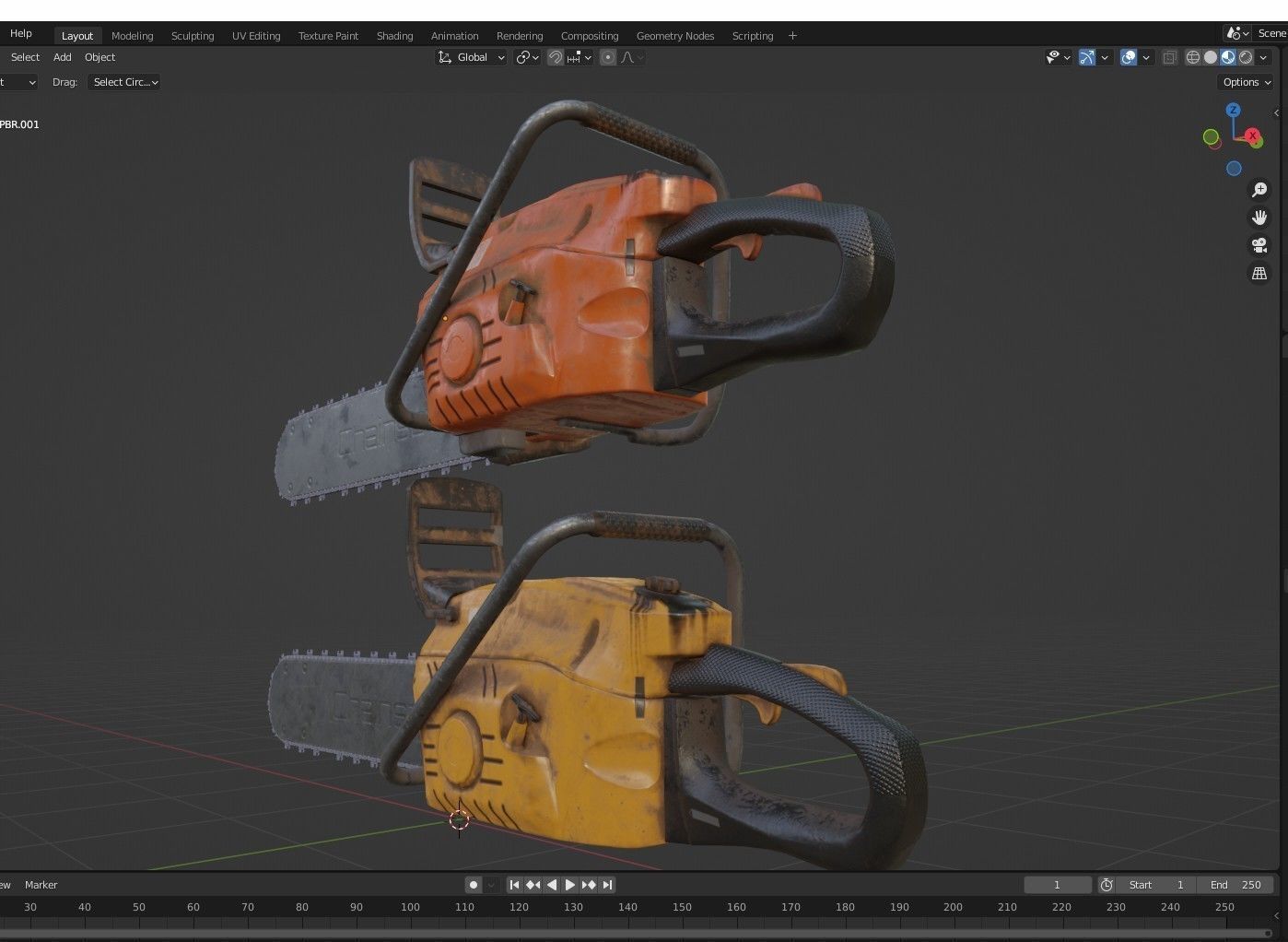Switch to solid viewport shading
The height and width of the screenshot is (942, 1288).
pos(1211,57)
